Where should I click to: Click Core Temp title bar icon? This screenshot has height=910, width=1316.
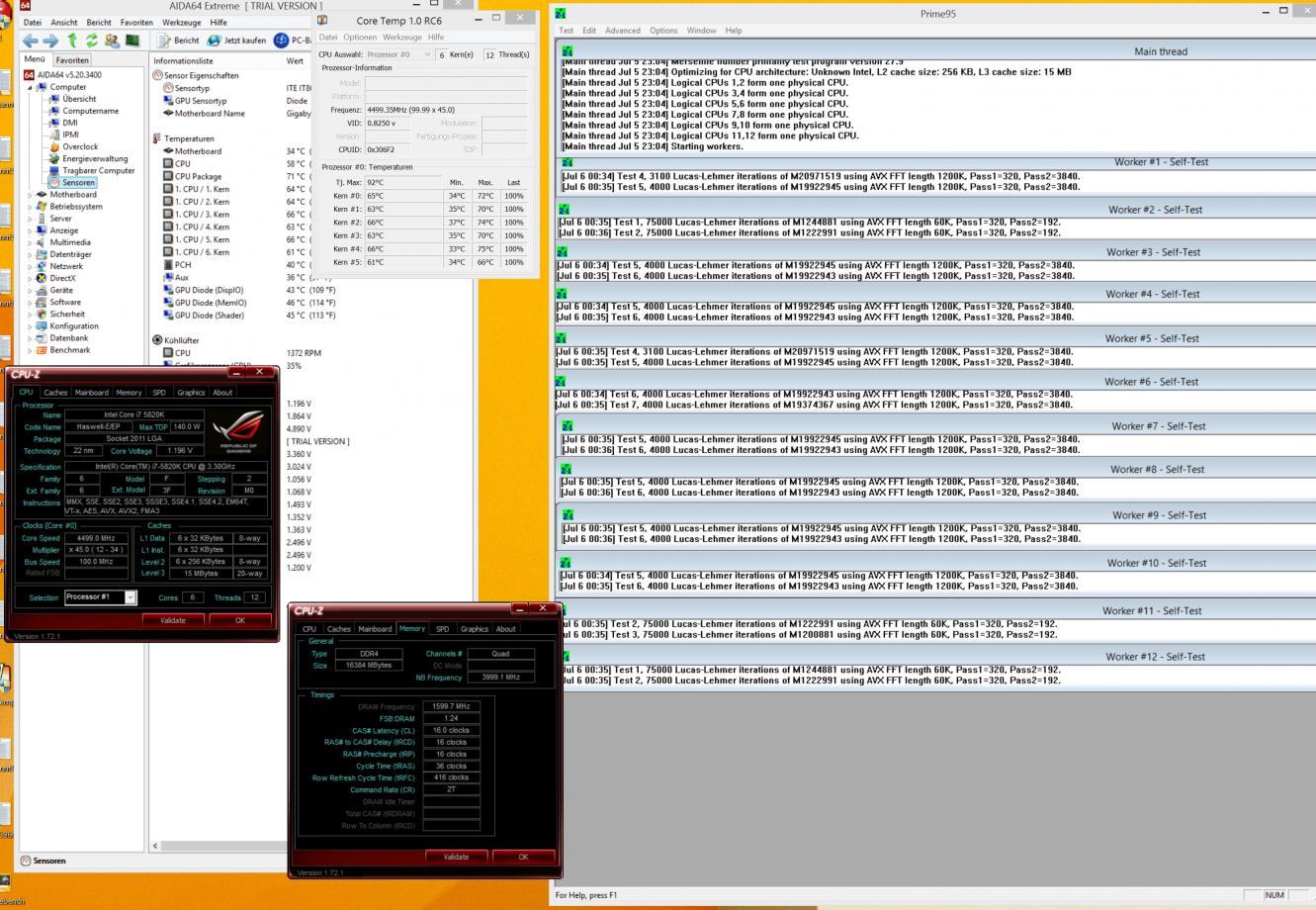[x=324, y=20]
